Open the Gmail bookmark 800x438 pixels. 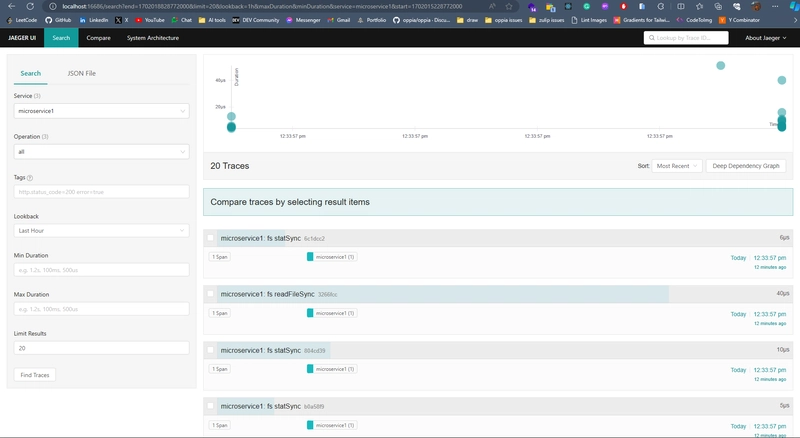click(339, 20)
